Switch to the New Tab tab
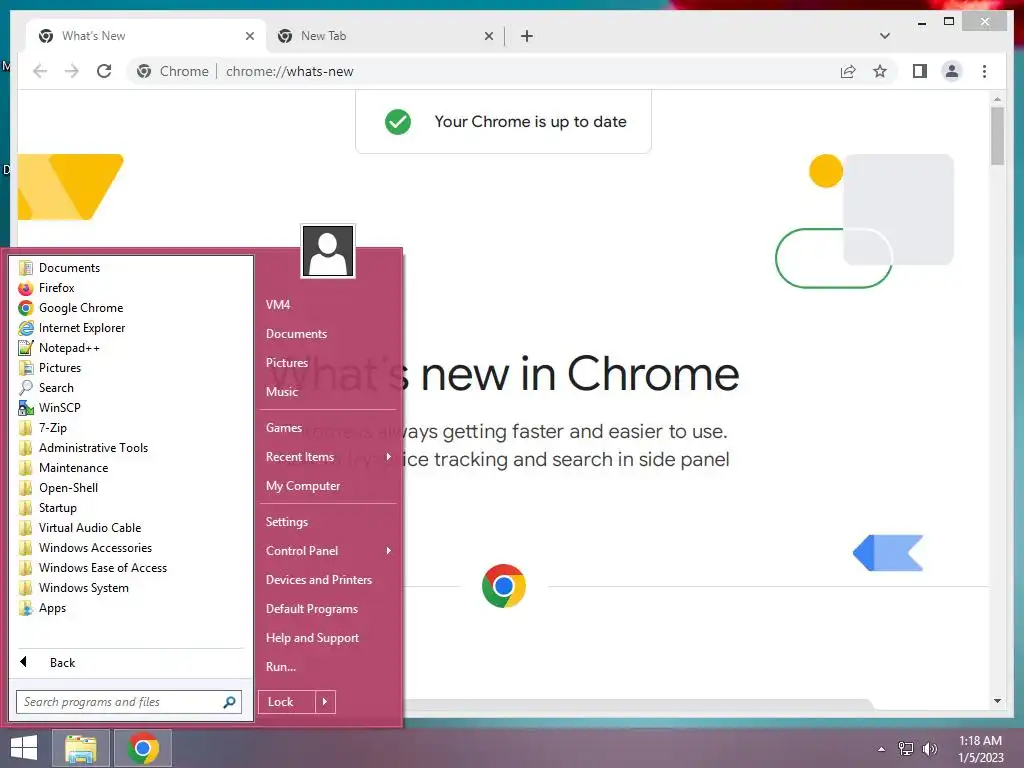1024x768 pixels. [385, 36]
